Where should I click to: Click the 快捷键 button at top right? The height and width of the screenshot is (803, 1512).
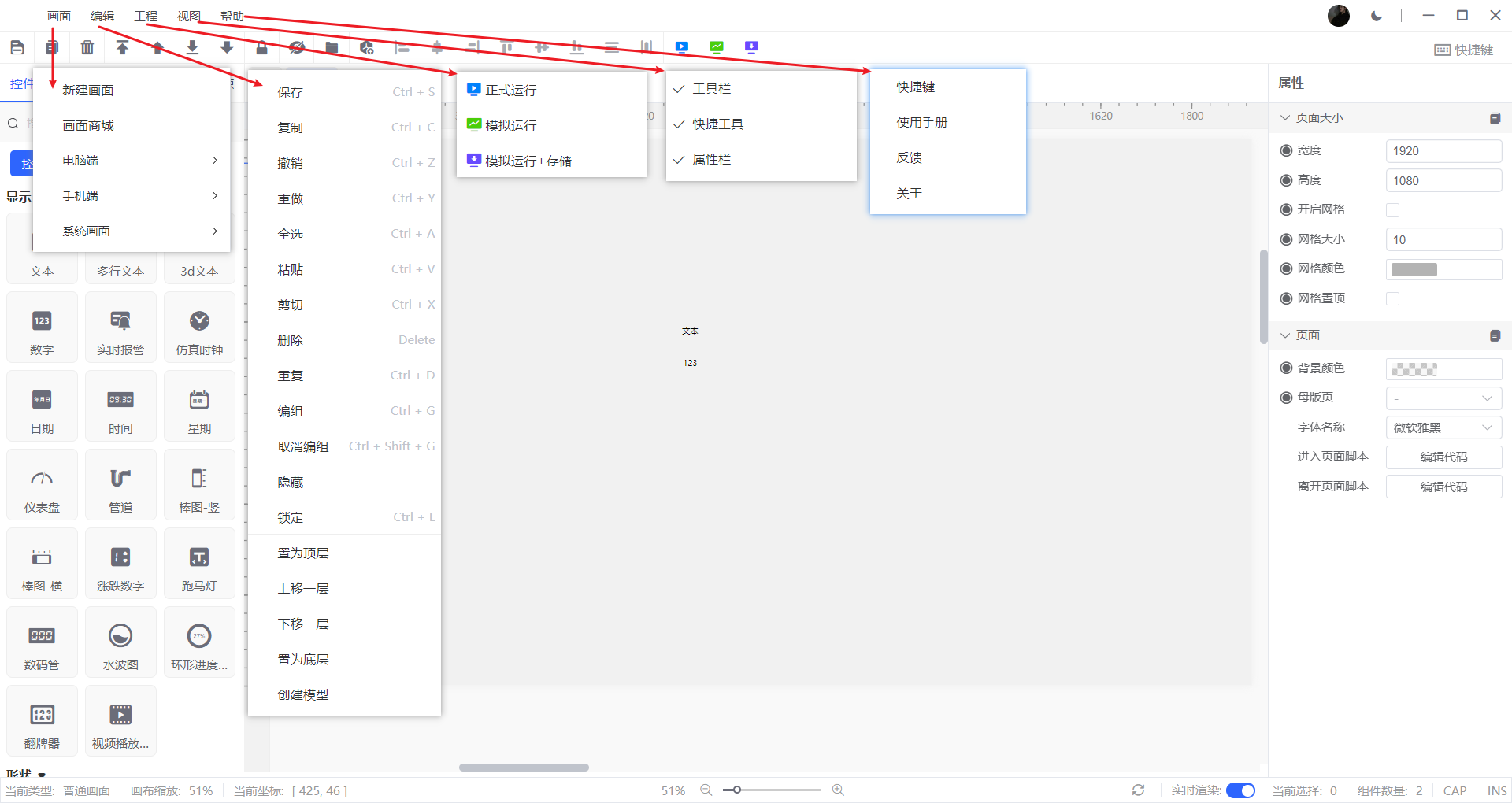point(1464,50)
